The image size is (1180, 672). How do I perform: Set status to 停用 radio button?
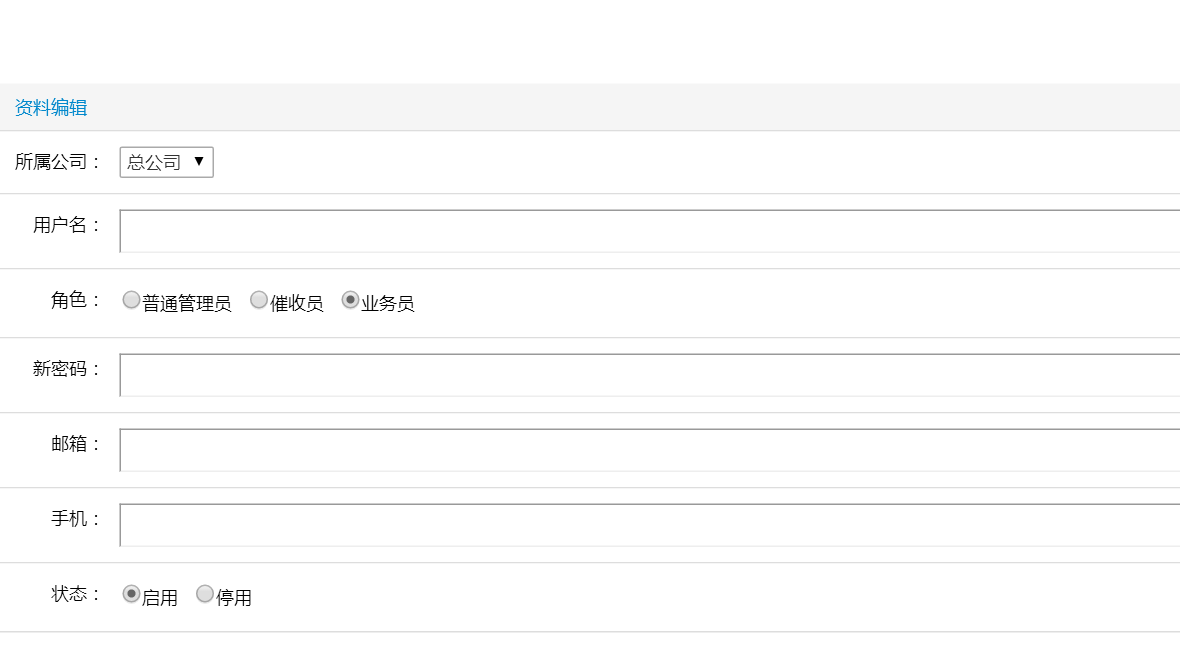pos(205,594)
